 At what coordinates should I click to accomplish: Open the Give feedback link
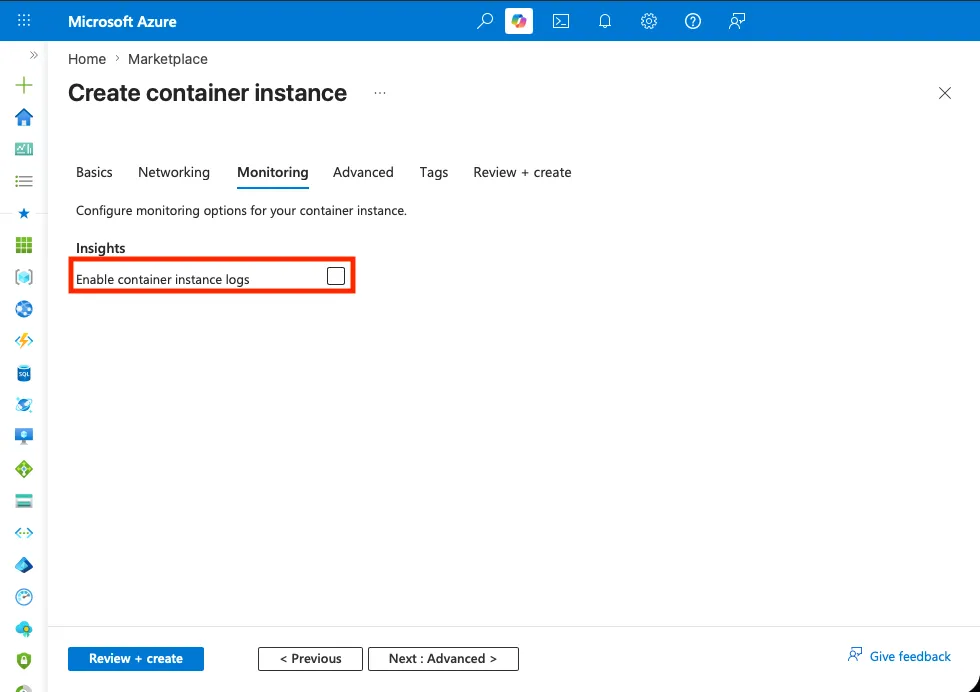899,656
